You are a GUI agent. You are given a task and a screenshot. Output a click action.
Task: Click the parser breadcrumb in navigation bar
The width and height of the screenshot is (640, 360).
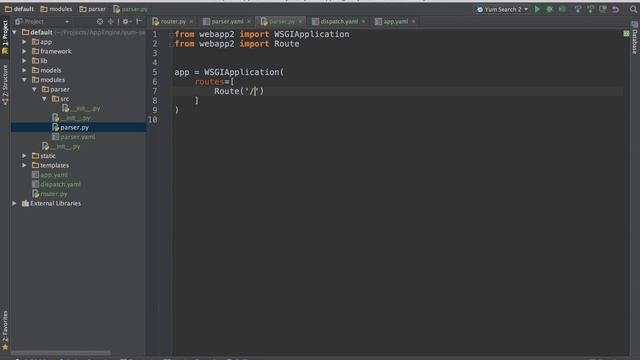[x=93, y=9]
